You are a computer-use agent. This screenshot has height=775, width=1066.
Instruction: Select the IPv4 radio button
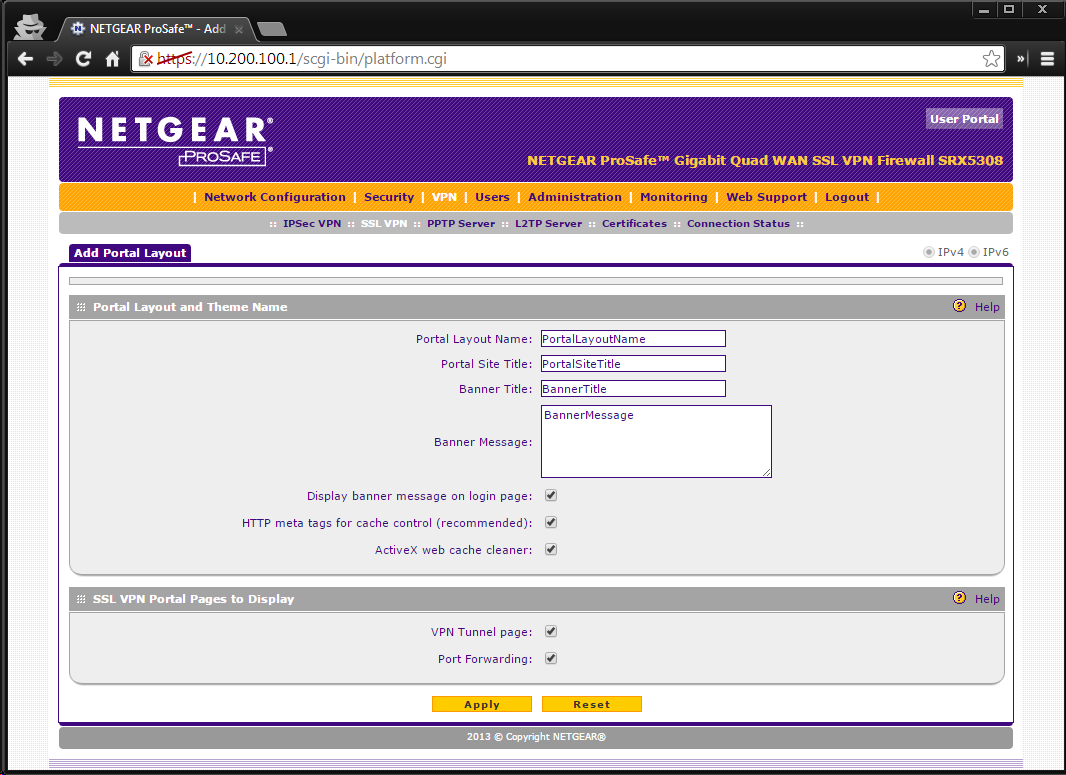point(929,252)
